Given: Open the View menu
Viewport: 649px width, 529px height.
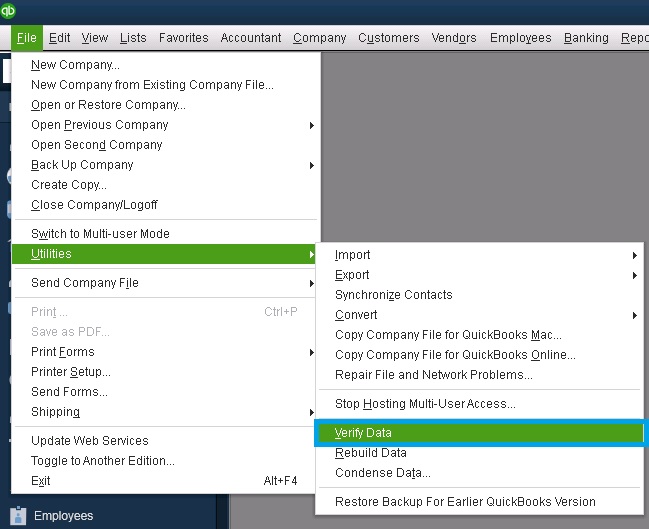Looking at the screenshot, I should [x=95, y=38].
